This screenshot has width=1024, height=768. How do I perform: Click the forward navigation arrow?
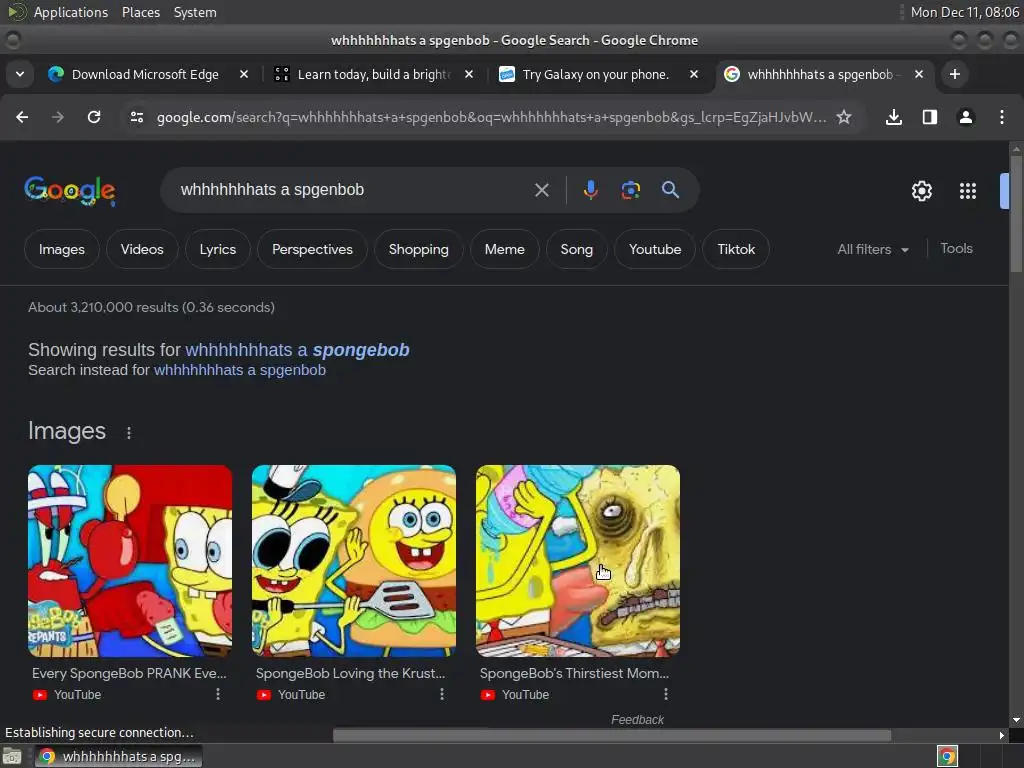point(57,117)
